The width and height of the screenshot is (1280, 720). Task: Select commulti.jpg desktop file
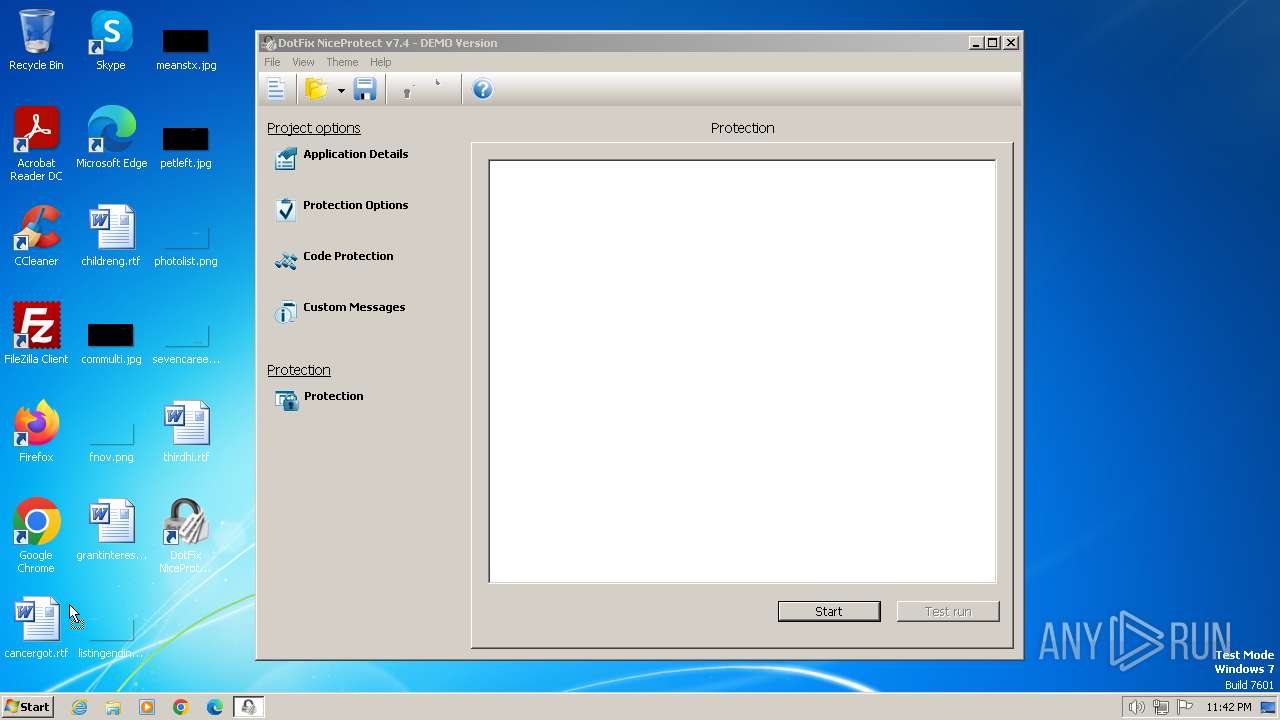(111, 343)
